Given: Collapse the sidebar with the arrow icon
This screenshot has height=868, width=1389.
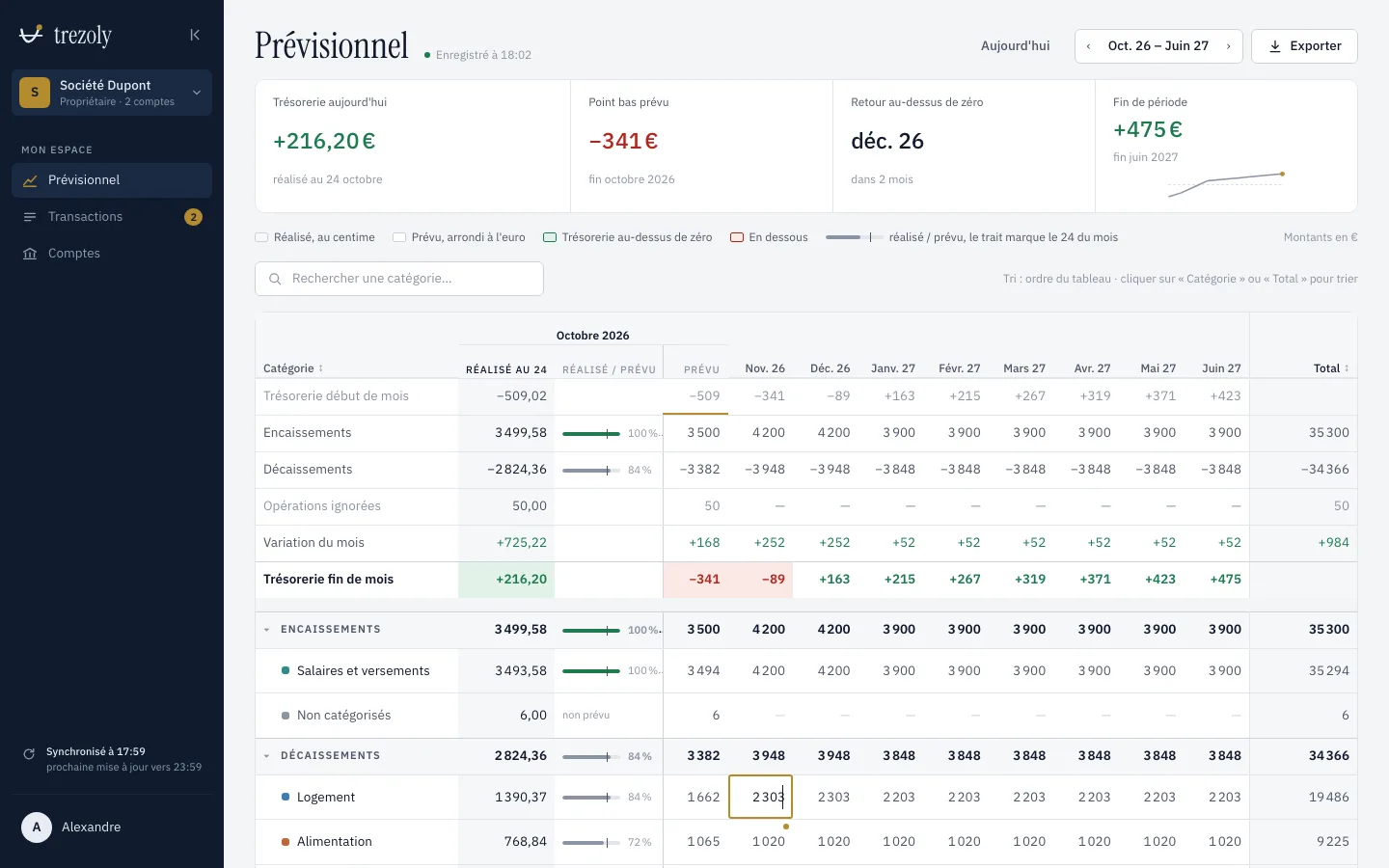Looking at the screenshot, I should point(195,36).
